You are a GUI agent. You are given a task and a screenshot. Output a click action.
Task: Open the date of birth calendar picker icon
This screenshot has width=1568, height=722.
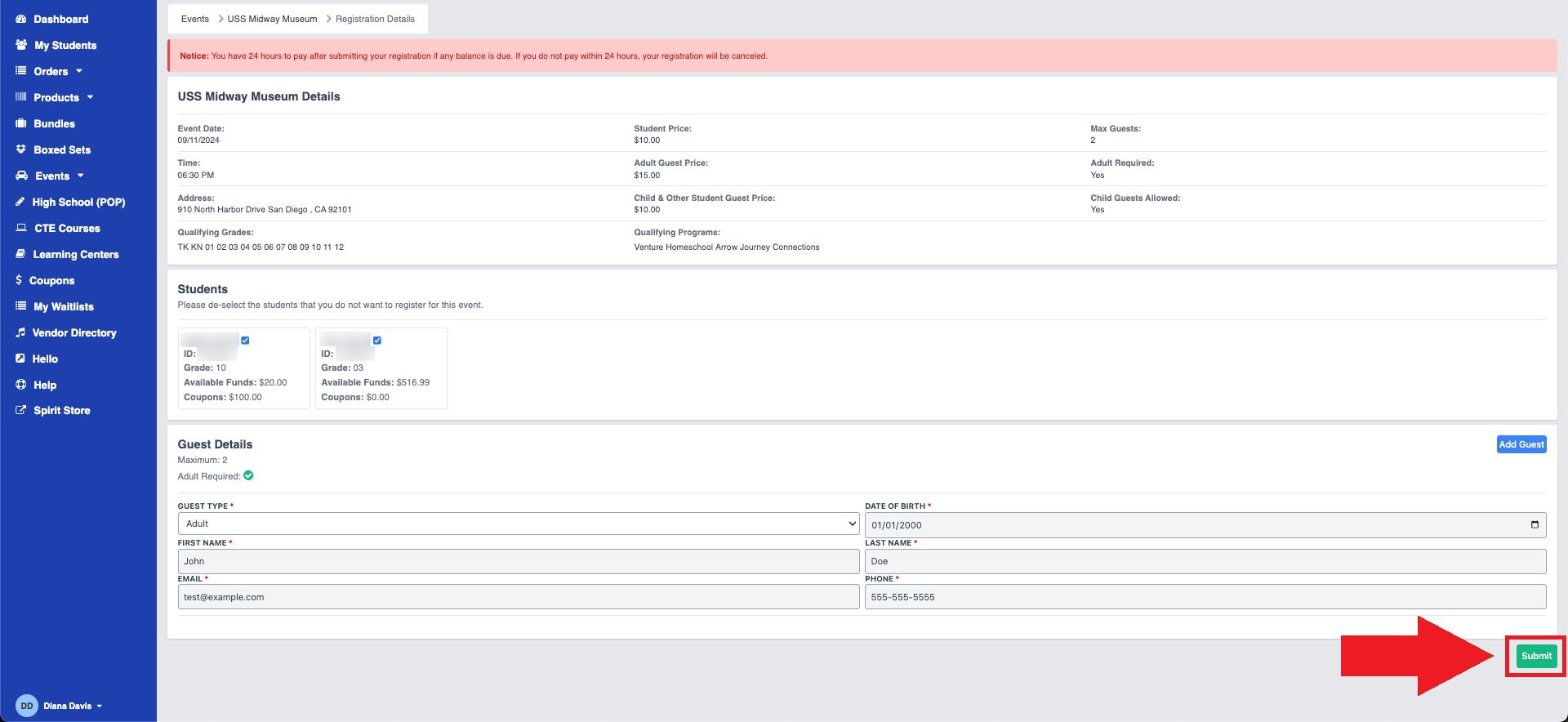tap(1535, 524)
